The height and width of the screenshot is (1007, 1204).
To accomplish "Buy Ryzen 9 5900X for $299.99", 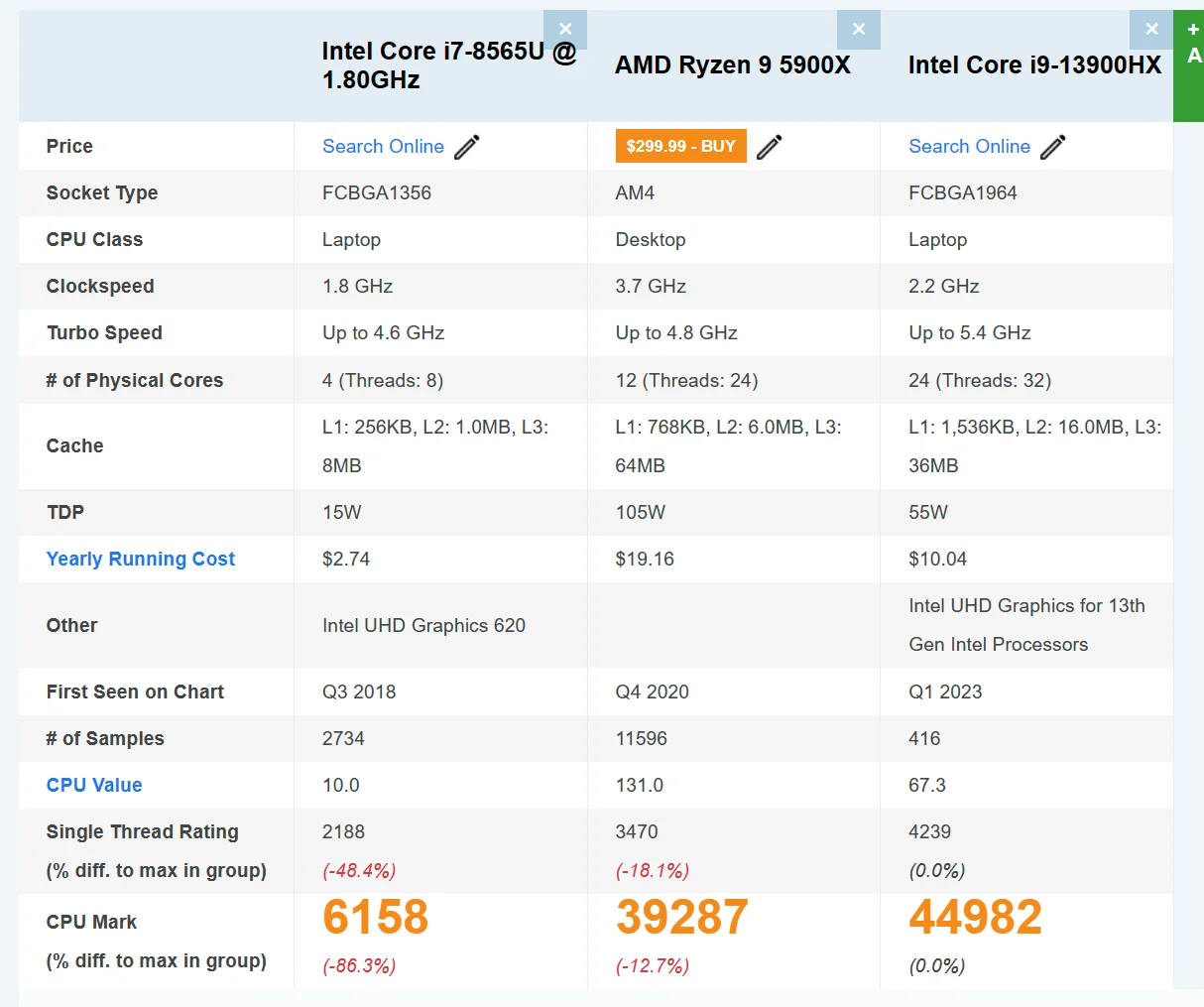I will click(x=681, y=147).
